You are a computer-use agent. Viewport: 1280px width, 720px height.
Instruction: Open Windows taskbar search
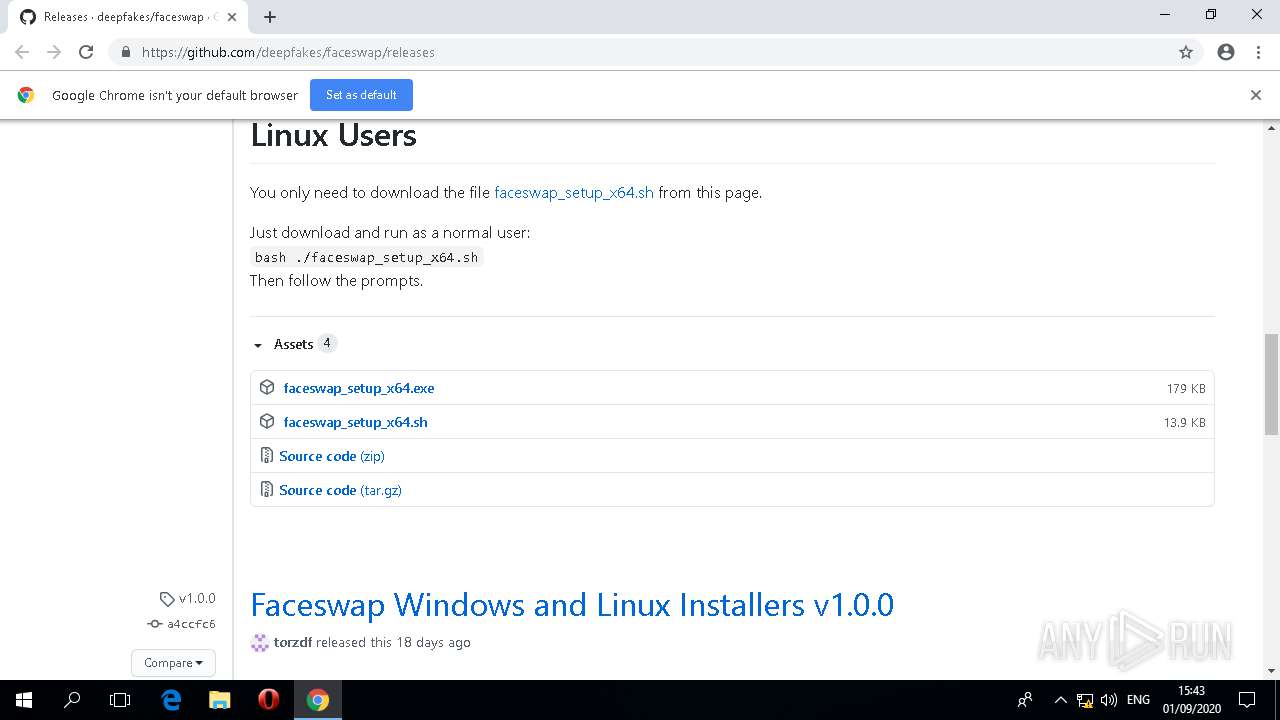[72, 700]
